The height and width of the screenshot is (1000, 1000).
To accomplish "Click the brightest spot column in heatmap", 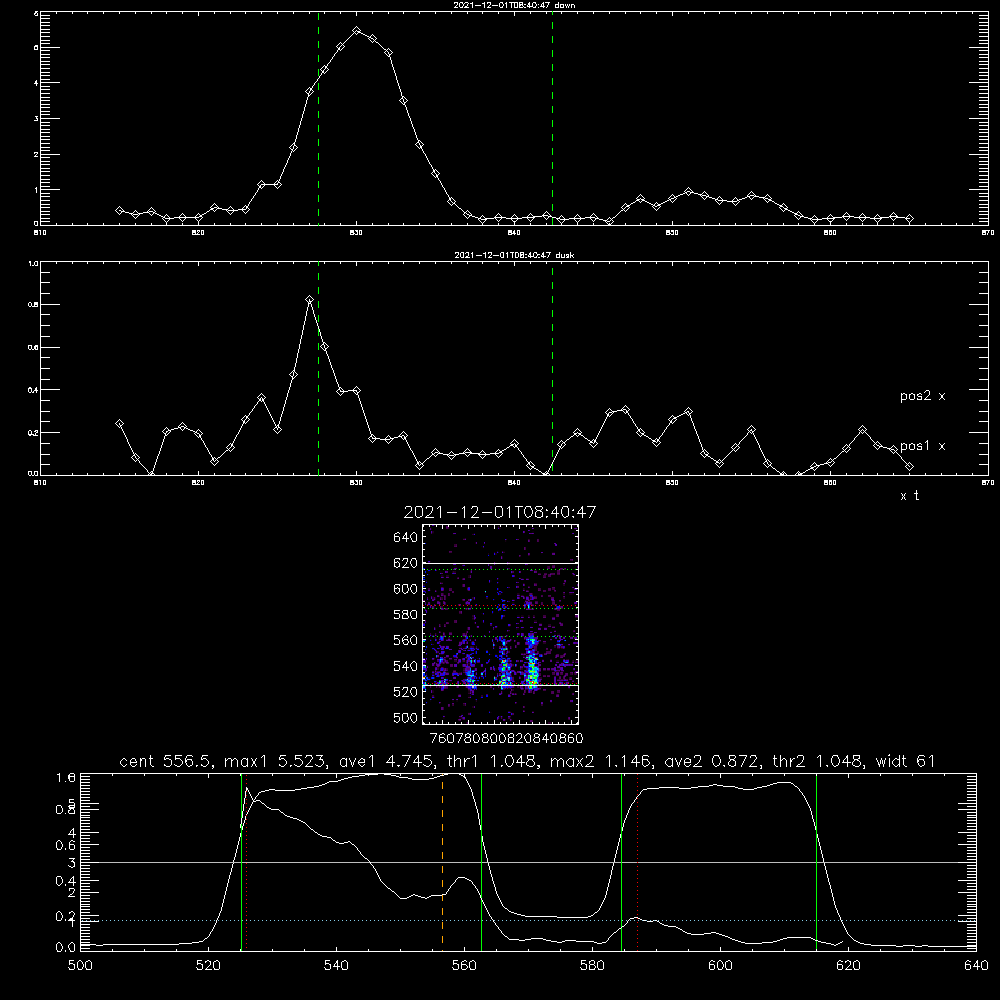I will 532,663.
